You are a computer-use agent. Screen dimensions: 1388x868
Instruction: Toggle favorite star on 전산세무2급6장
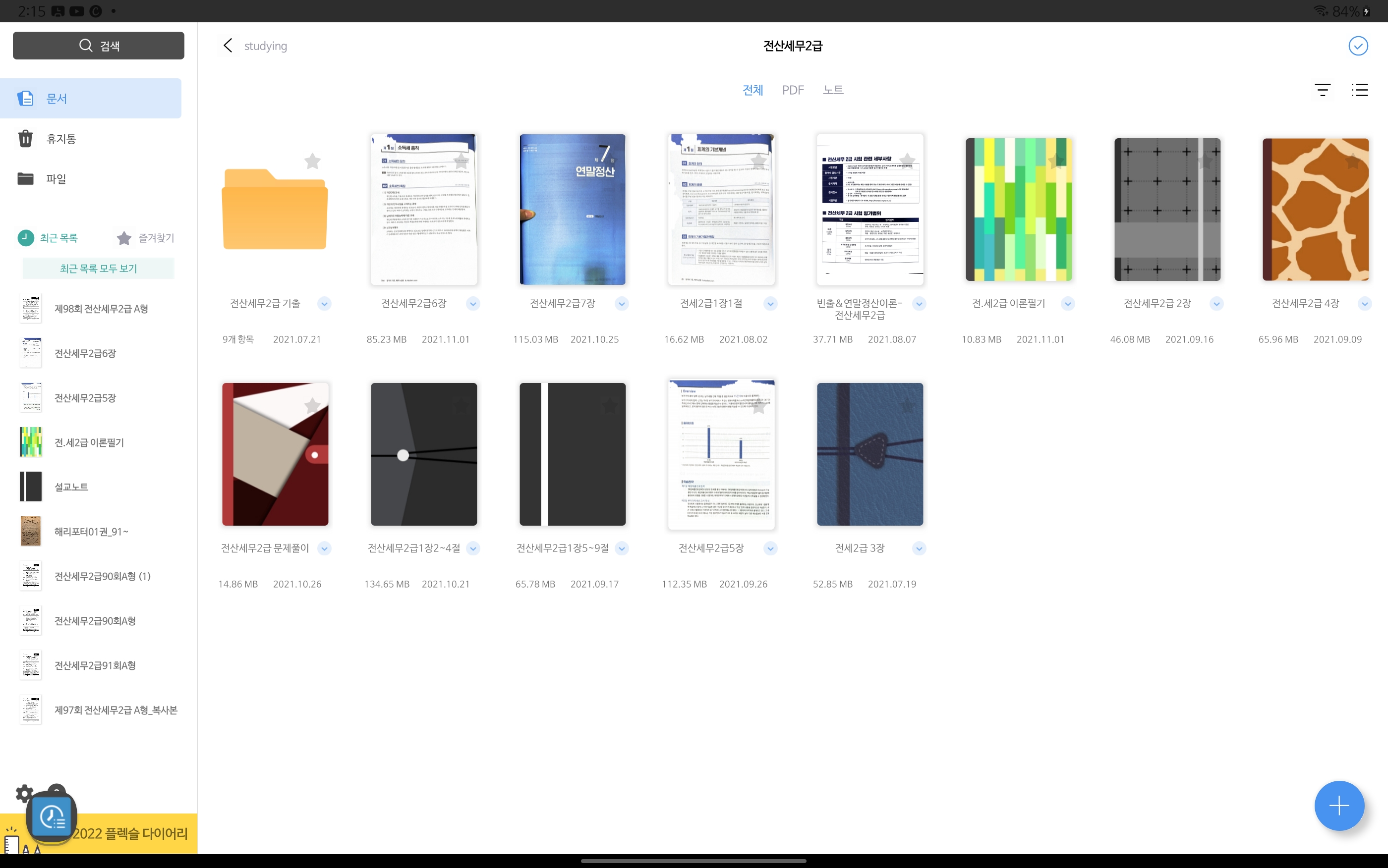coord(461,162)
